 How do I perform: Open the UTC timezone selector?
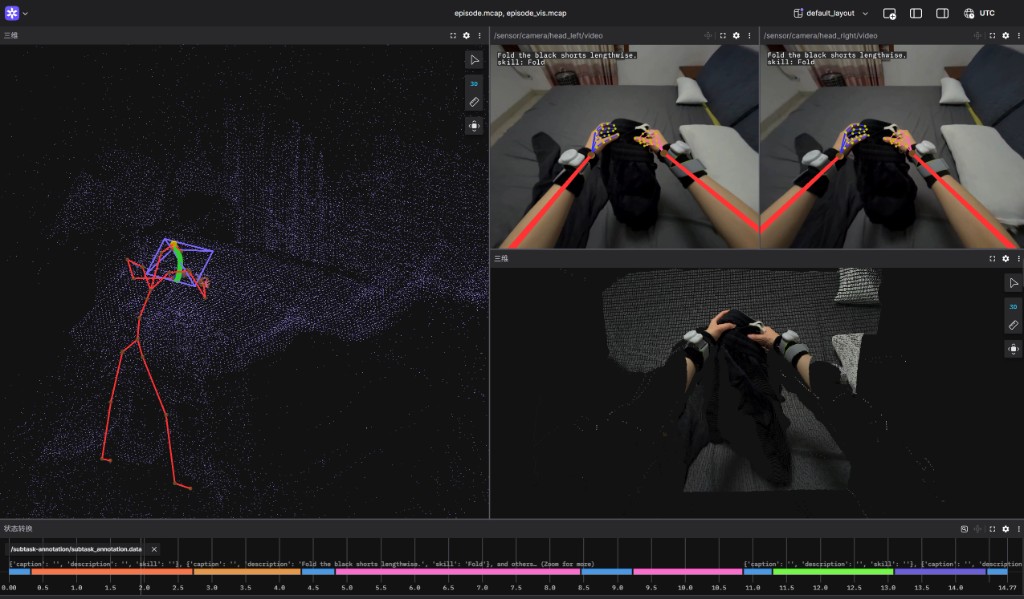tap(979, 13)
